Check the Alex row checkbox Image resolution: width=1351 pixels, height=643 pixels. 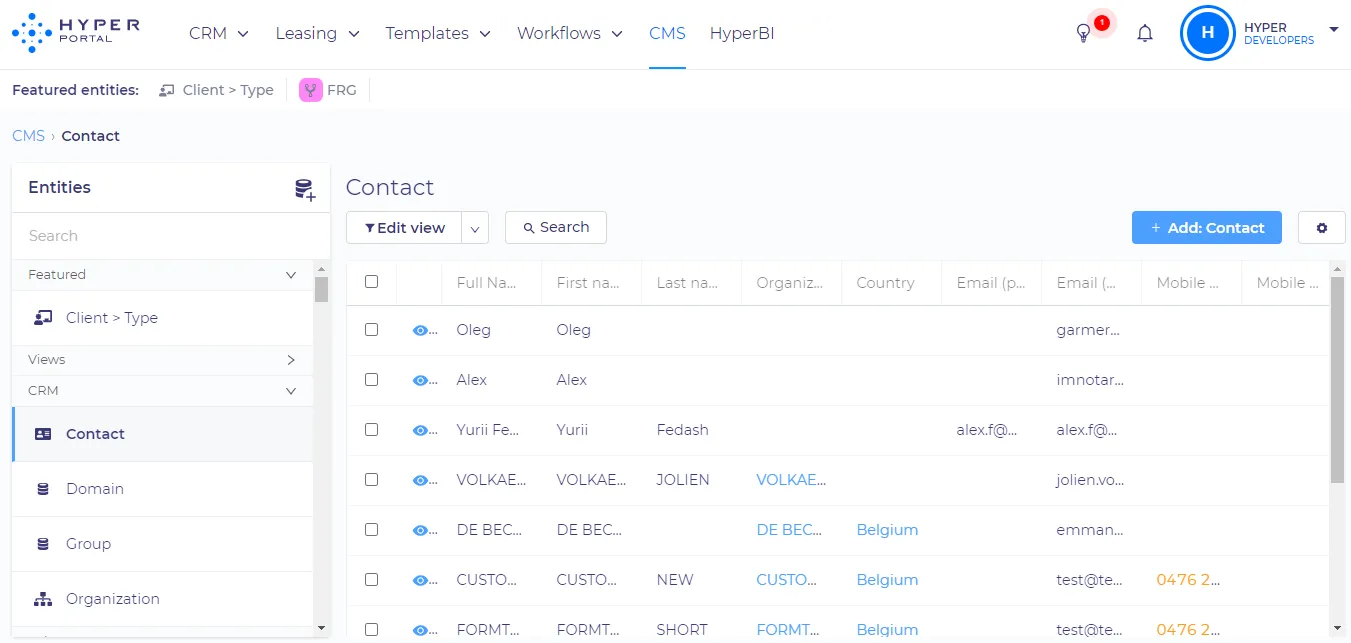click(372, 379)
